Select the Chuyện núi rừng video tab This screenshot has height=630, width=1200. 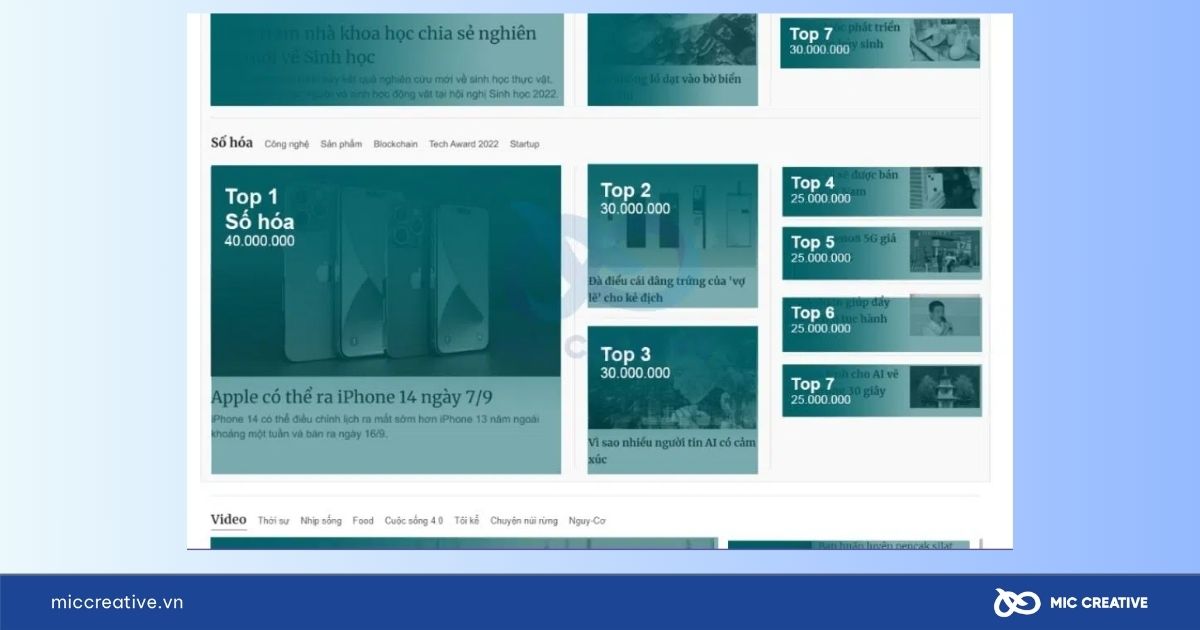tap(524, 521)
